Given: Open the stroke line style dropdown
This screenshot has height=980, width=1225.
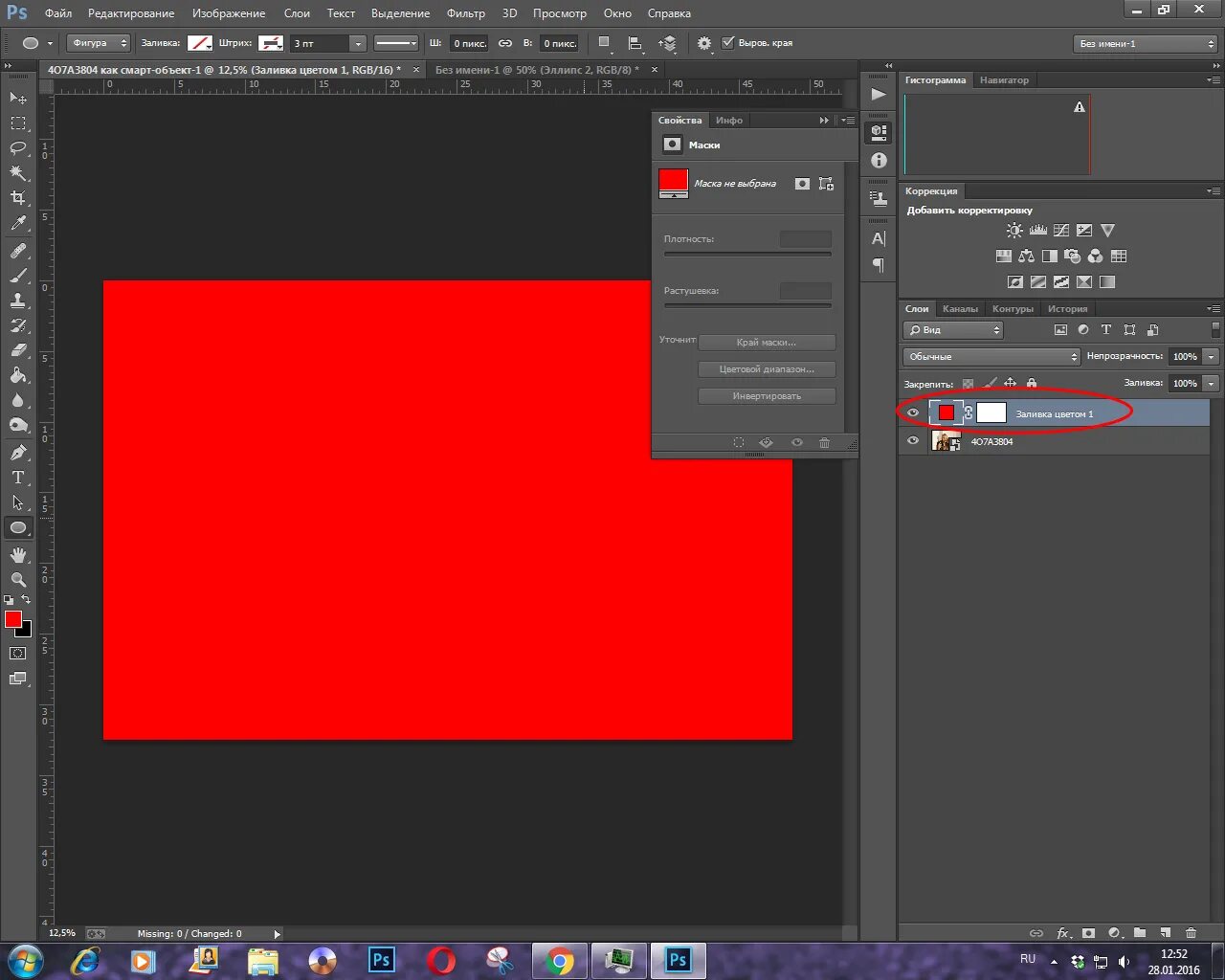Looking at the screenshot, I should (396, 43).
